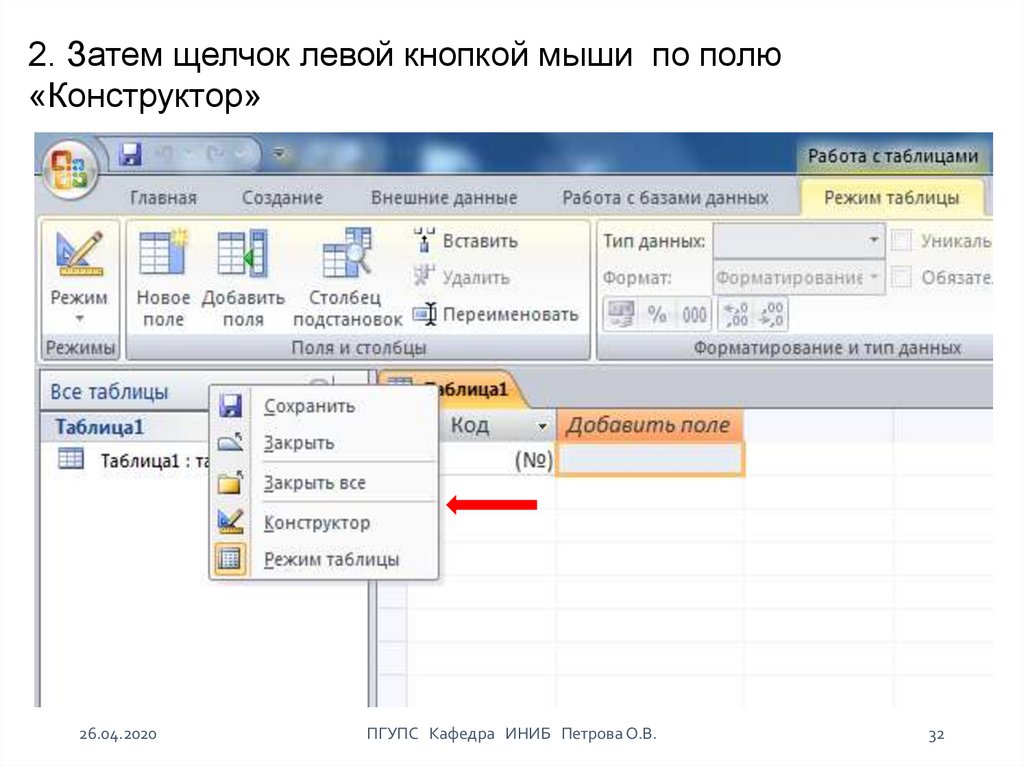Click the Новое поле icon

162,254
